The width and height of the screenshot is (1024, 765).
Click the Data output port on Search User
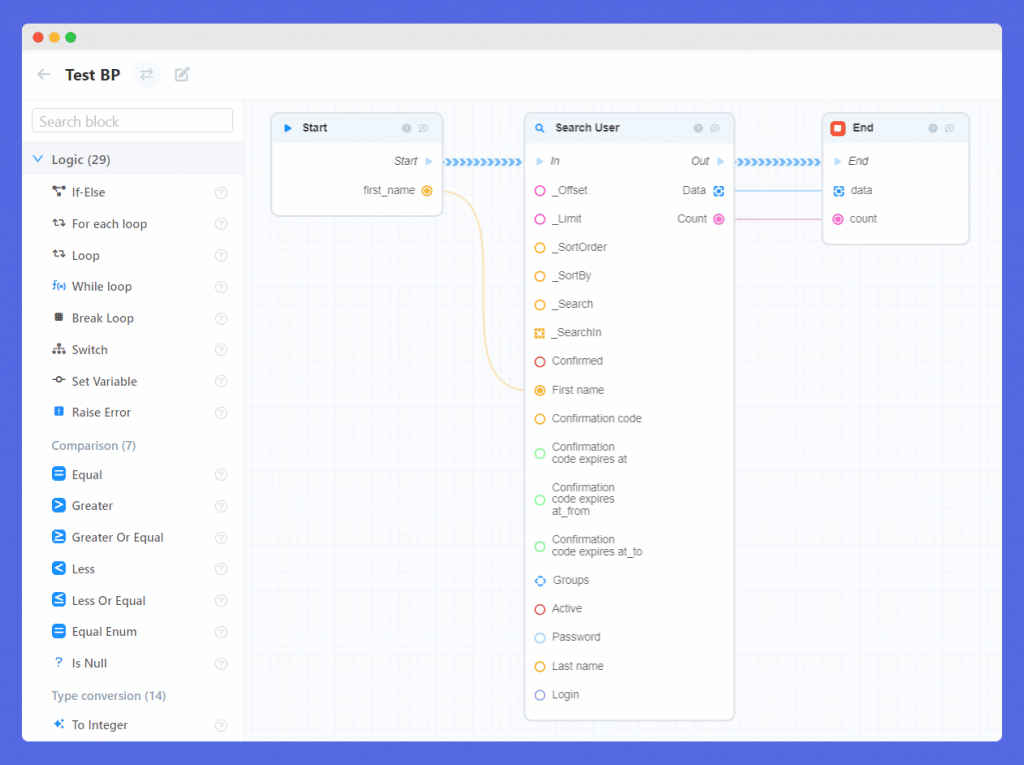click(719, 191)
